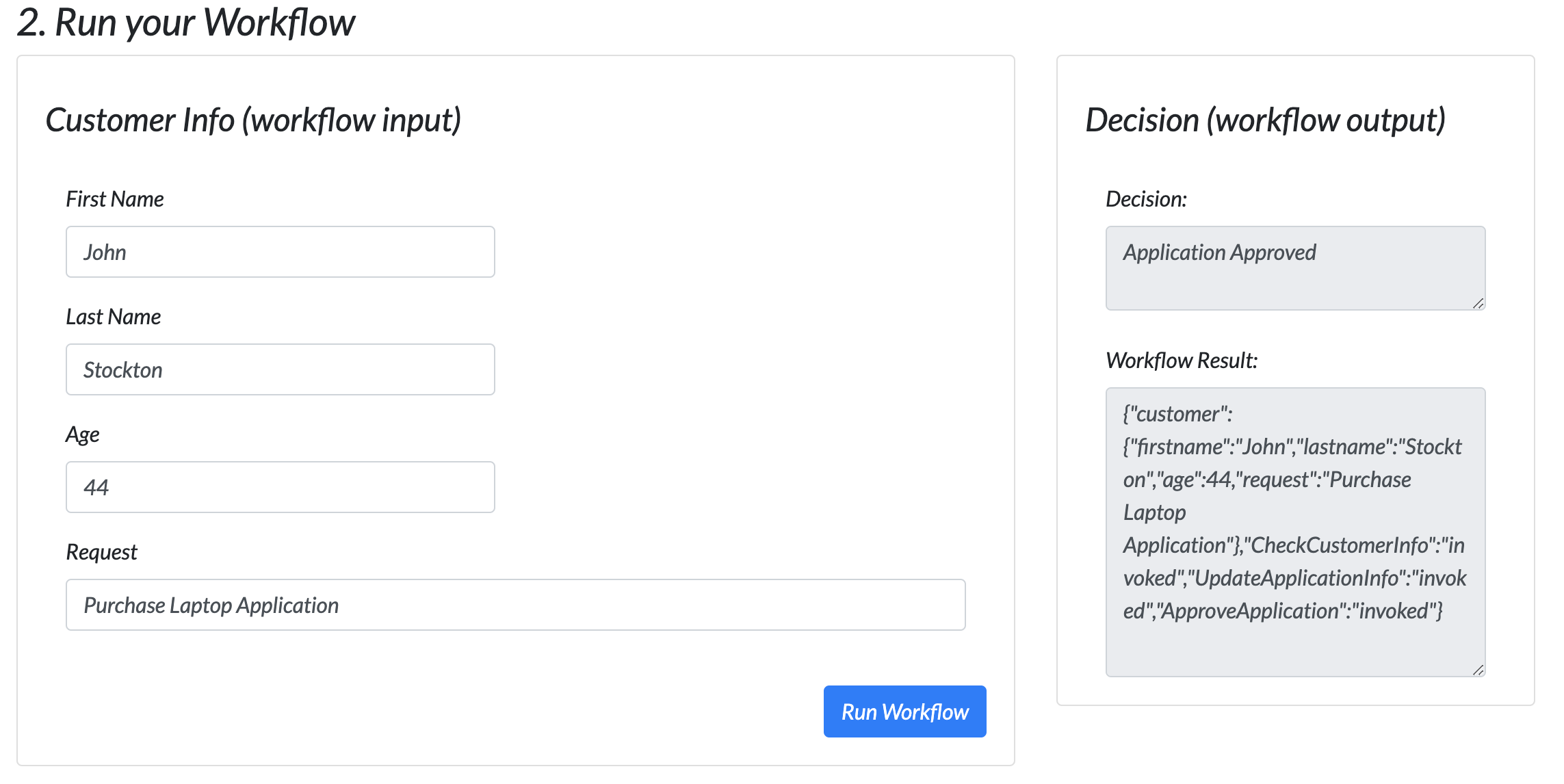Click the 'Decision:' field label
The width and height of the screenshot is (1564, 784).
pos(1146,199)
